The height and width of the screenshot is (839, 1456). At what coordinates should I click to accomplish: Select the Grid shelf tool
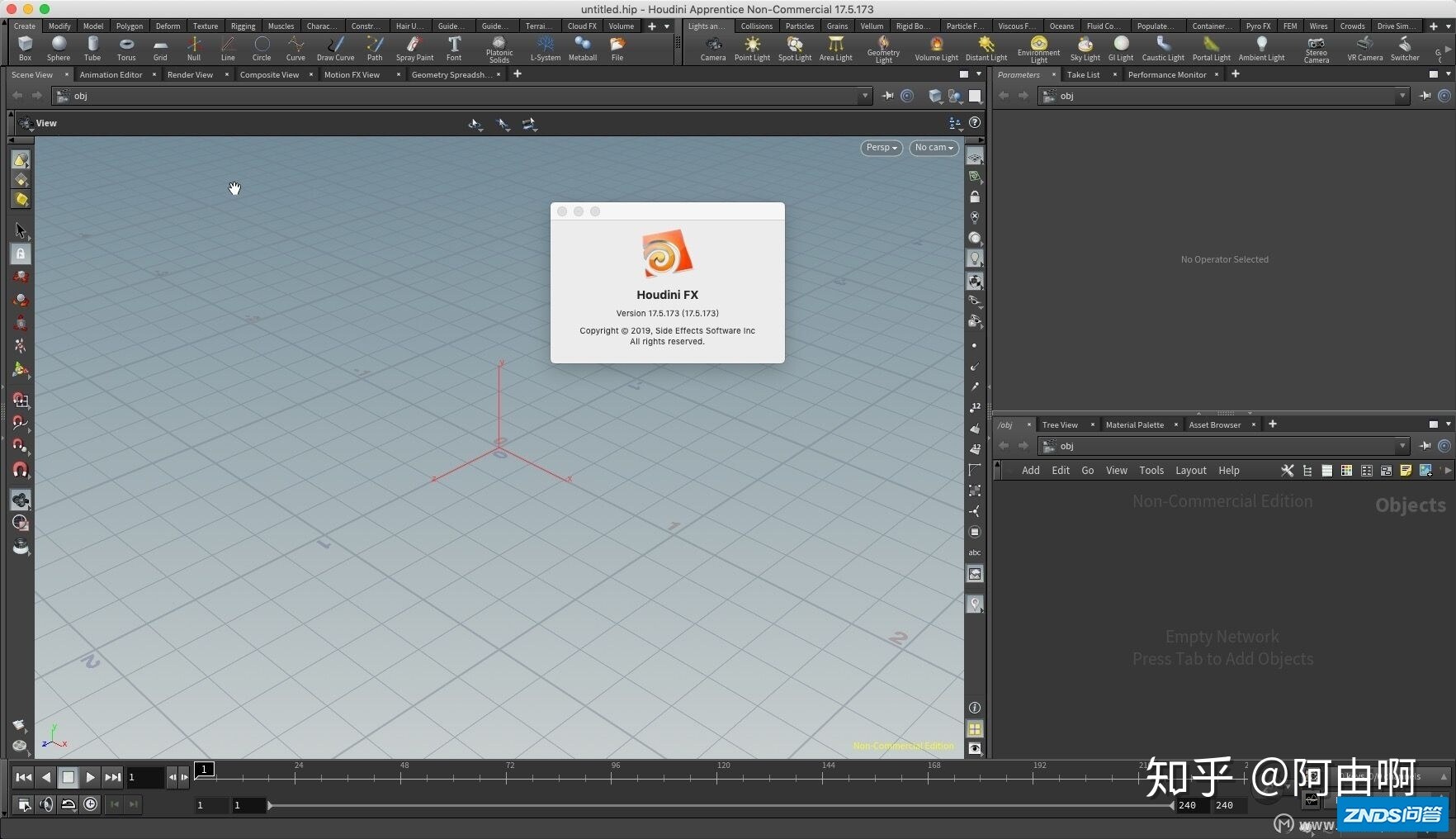click(160, 48)
